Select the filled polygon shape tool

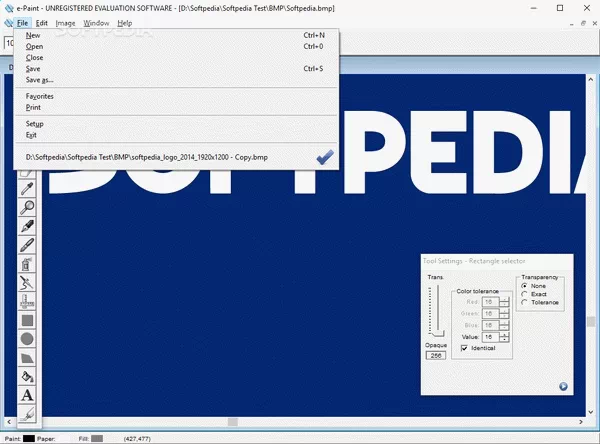click(x=27, y=357)
